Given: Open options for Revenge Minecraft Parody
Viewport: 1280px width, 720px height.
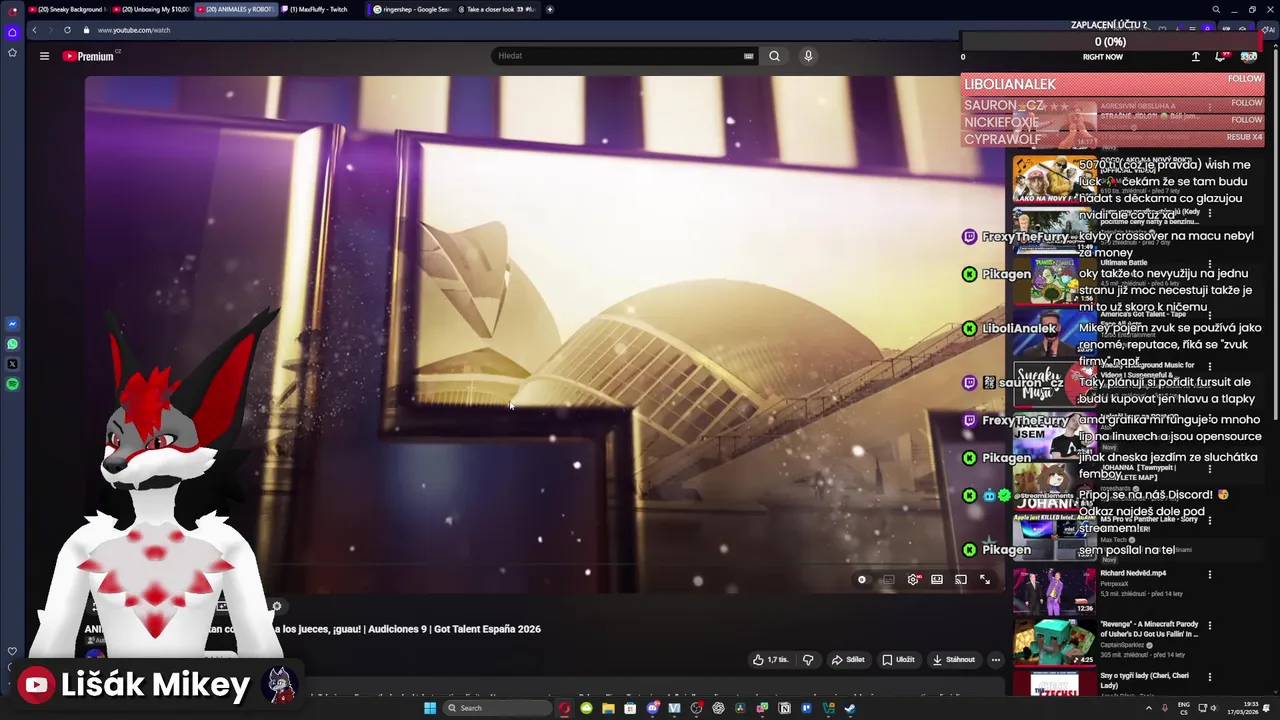Looking at the screenshot, I should pos(1209,626).
